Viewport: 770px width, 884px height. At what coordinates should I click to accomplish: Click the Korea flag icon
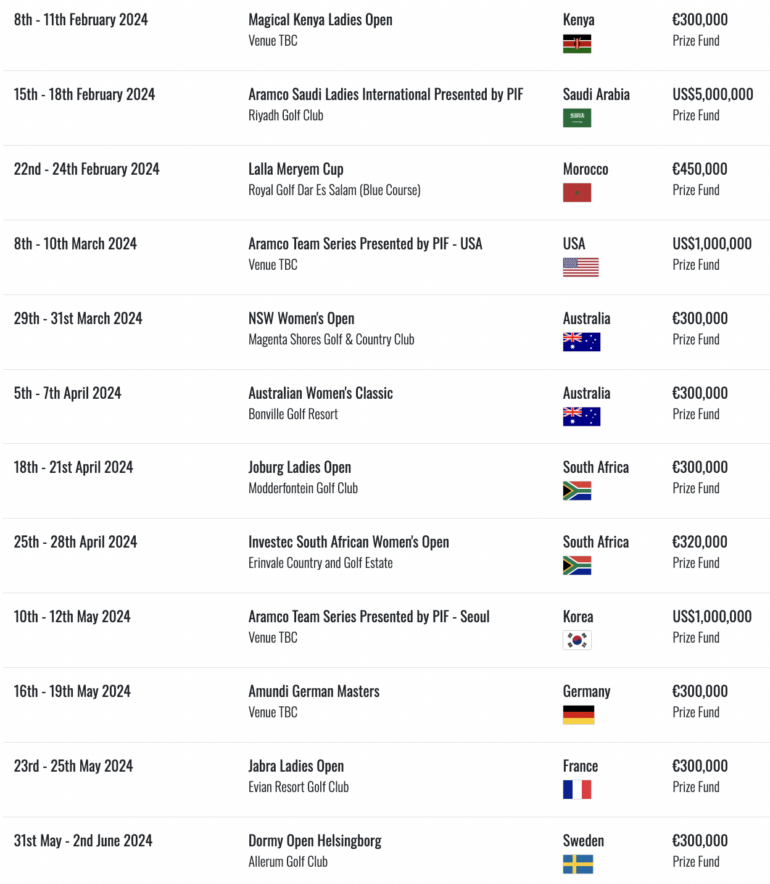(x=577, y=640)
